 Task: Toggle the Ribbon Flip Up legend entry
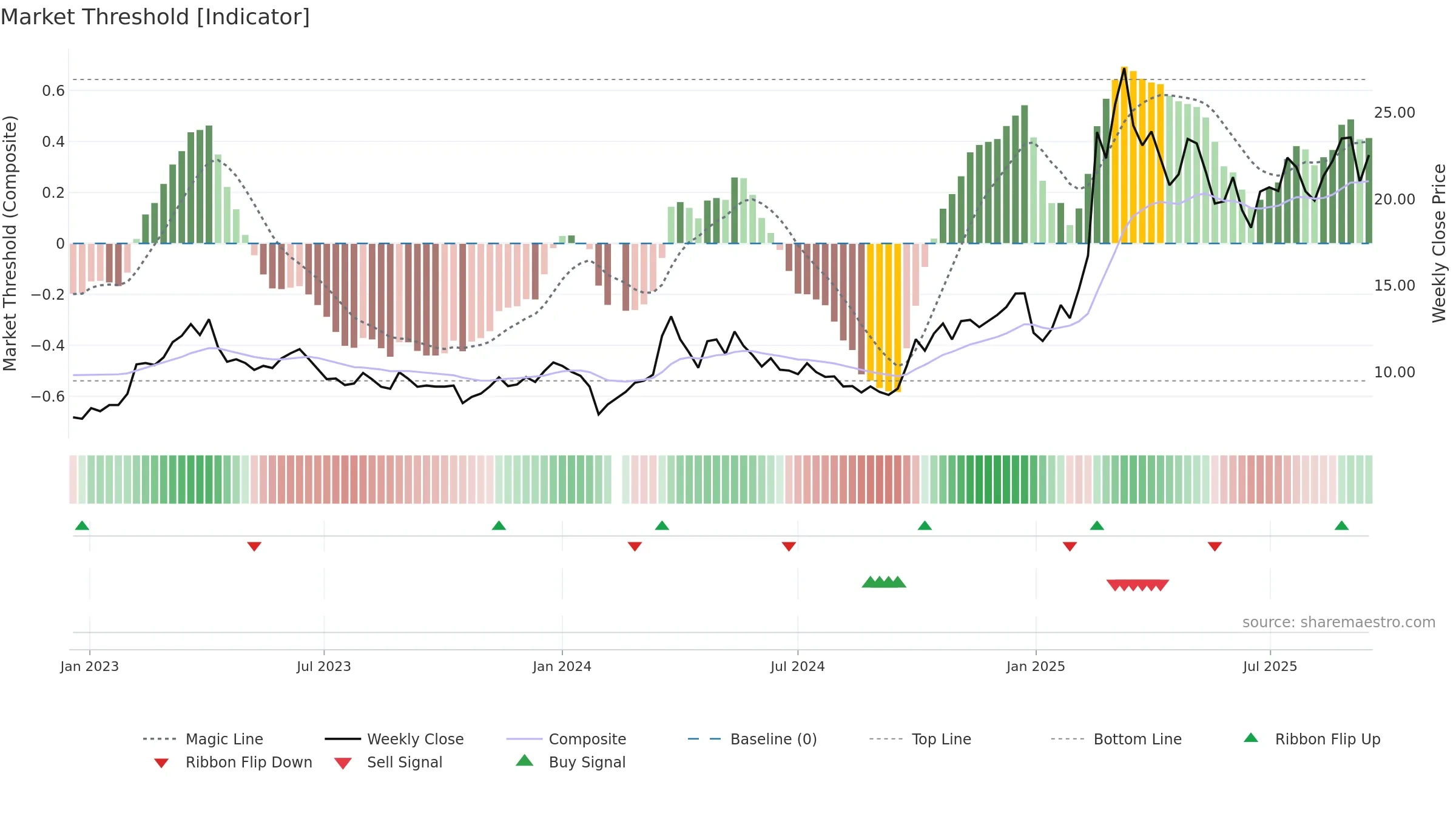point(1312,739)
